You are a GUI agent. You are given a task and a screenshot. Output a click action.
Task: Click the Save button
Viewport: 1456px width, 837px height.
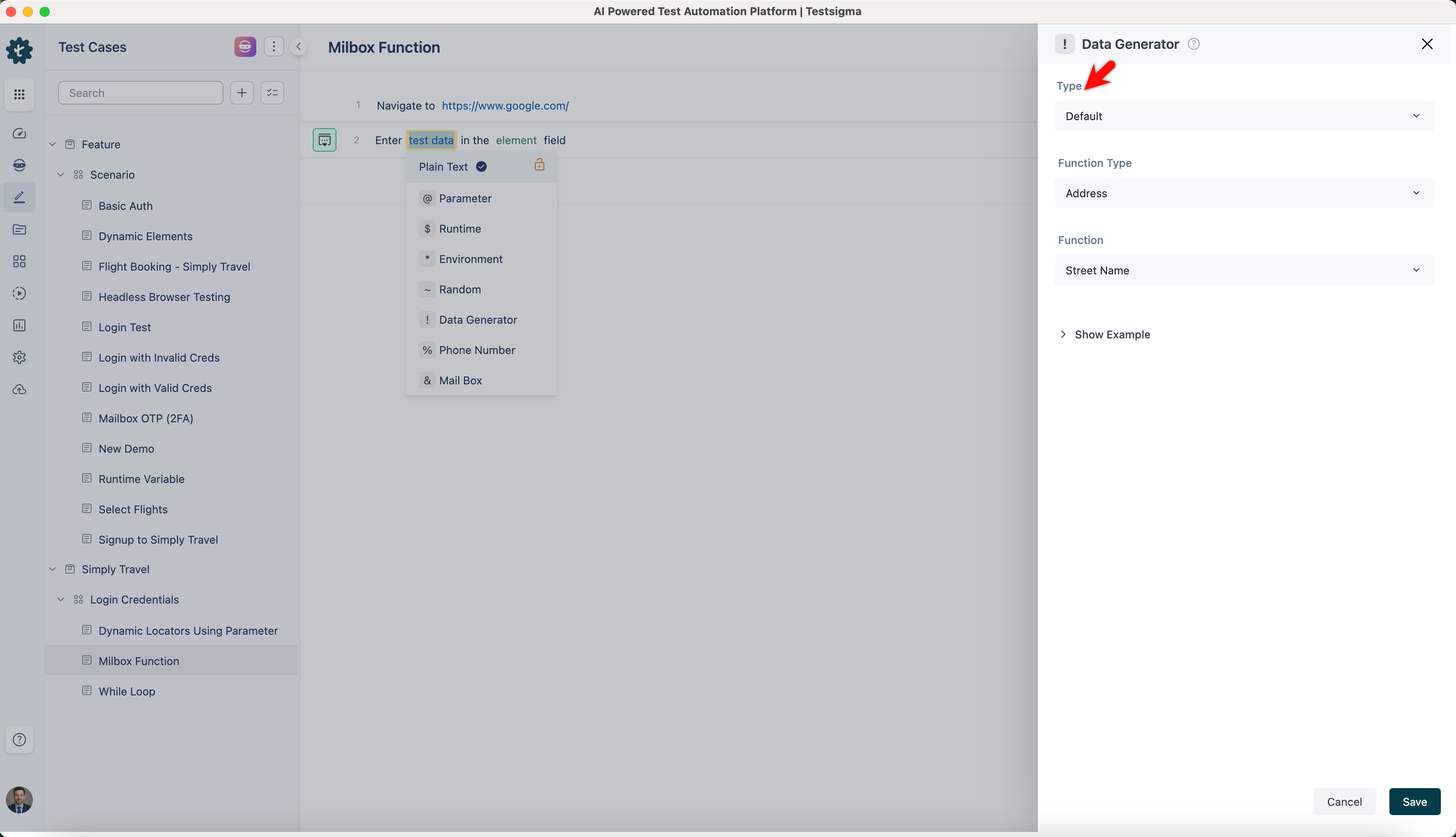(1414, 801)
